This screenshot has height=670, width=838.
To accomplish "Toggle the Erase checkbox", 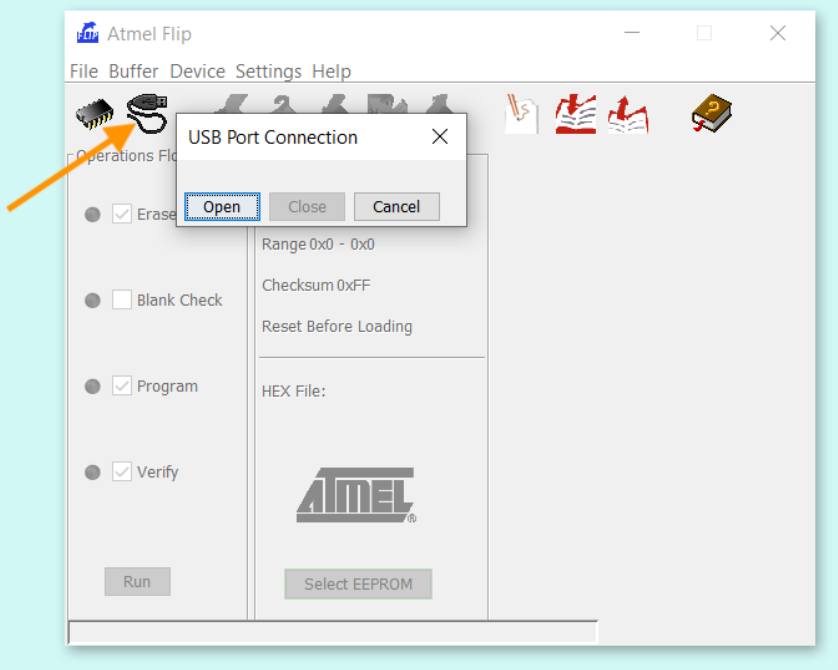I will [x=122, y=214].
